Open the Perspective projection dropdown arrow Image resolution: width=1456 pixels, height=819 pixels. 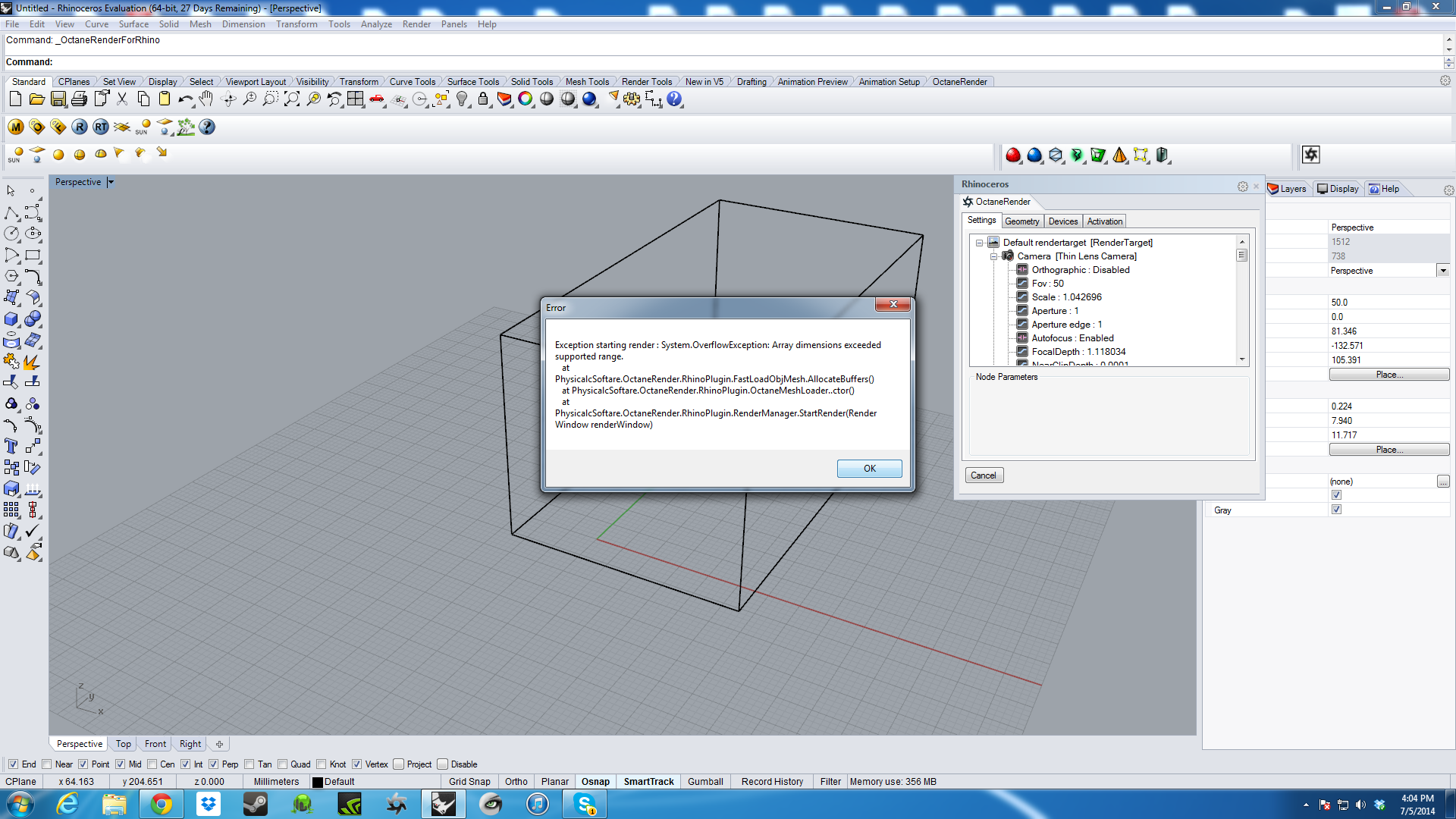click(x=1442, y=271)
